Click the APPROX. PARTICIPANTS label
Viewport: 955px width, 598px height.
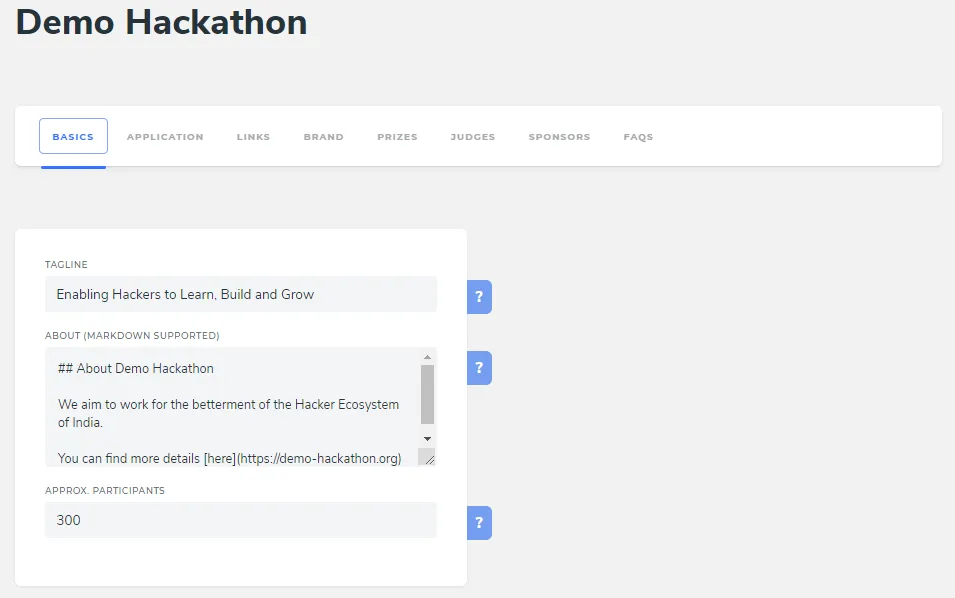[105, 491]
